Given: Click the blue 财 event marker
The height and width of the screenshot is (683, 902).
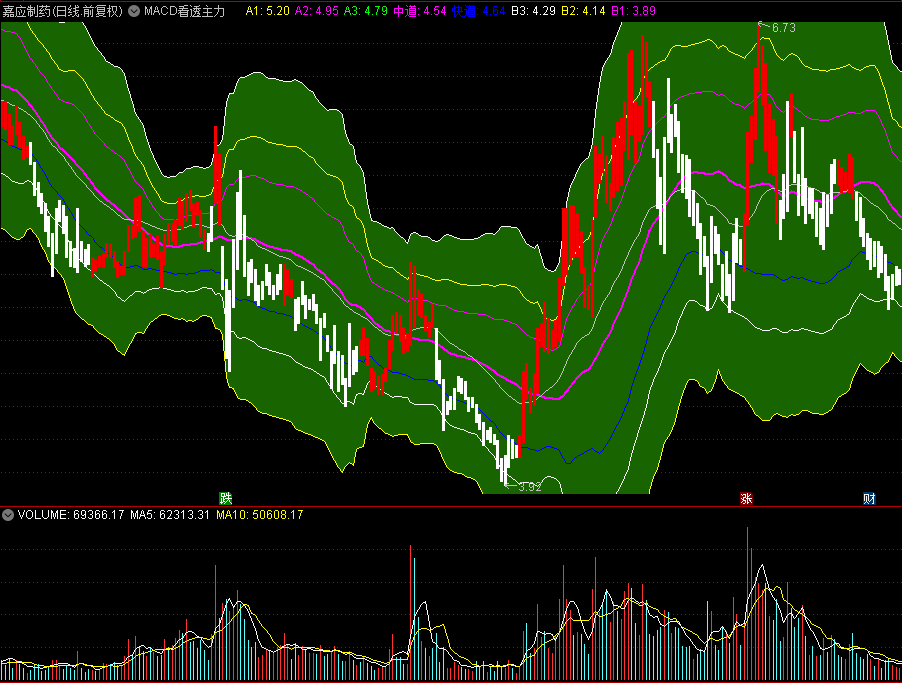Looking at the screenshot, I should coord(869,498).
